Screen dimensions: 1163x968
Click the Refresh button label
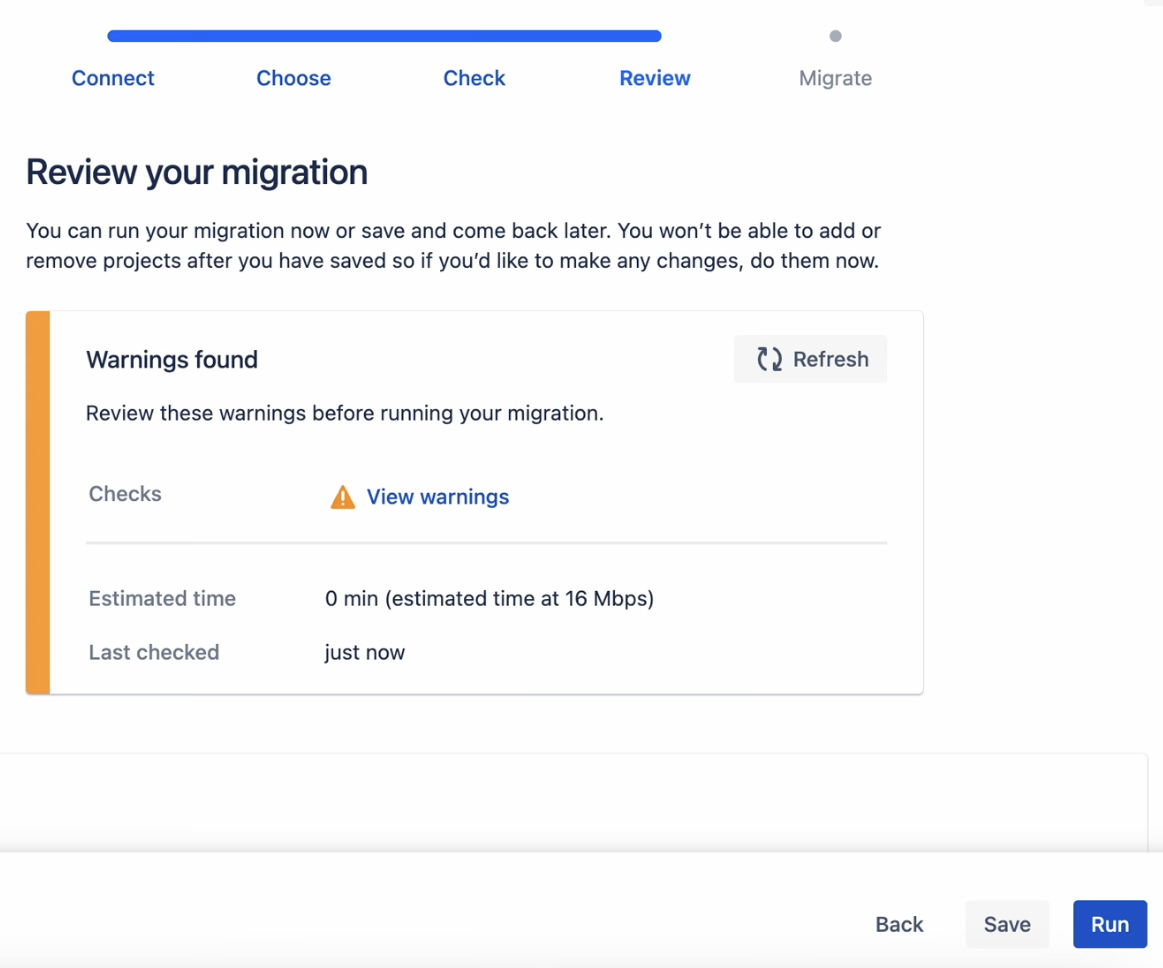click(830, 359)
